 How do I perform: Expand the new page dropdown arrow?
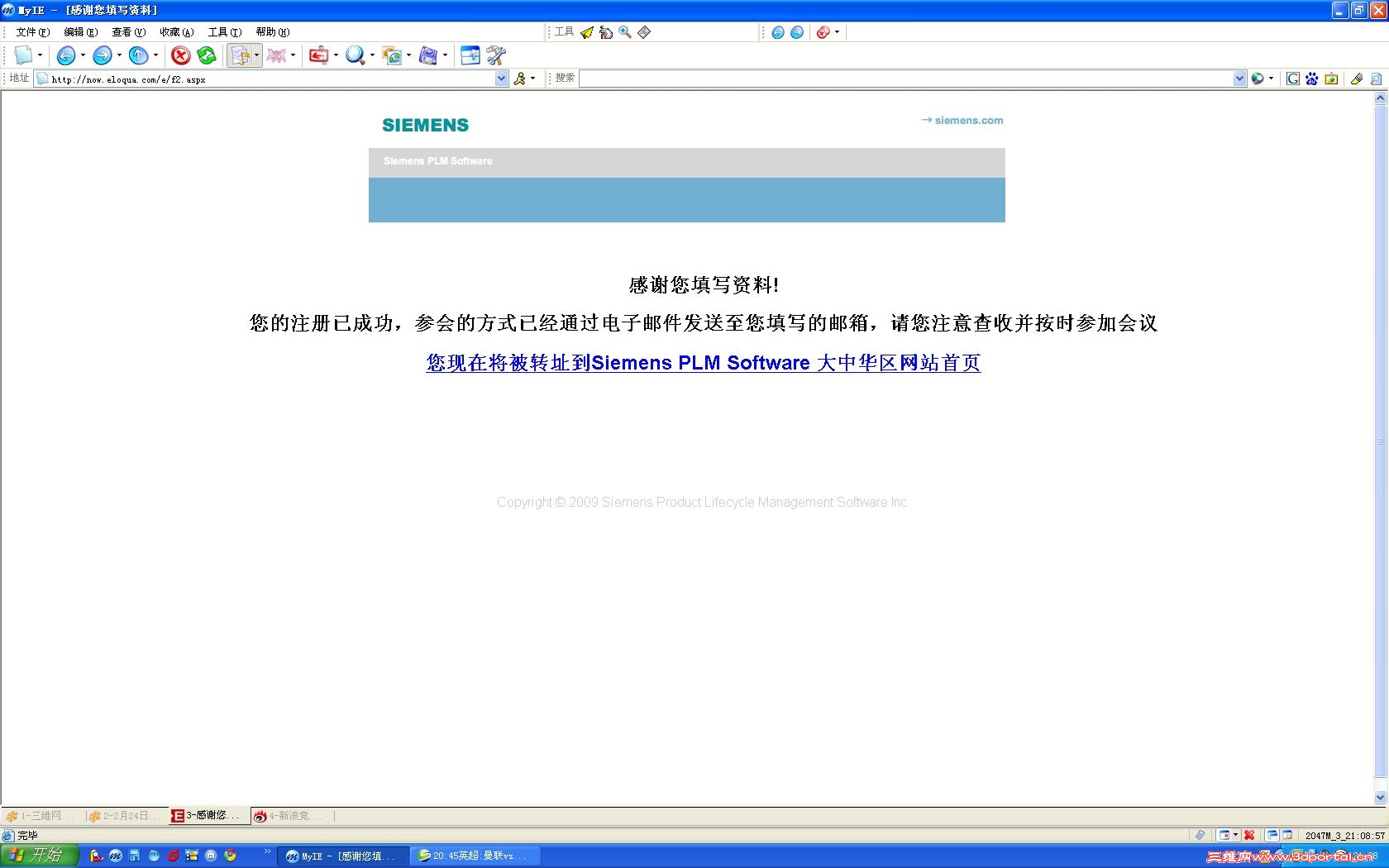coord(40,55)
